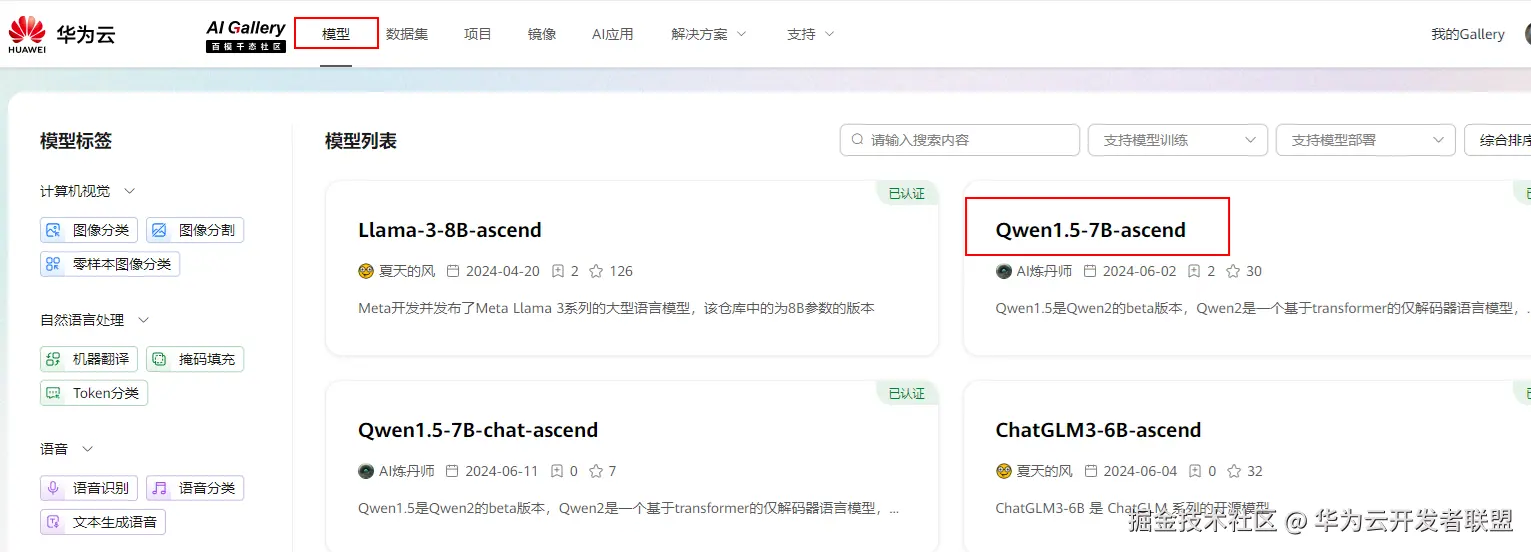Click the search magnifier icon
This screenshot has height=552, width=1531.
click(x=857, y=140)
